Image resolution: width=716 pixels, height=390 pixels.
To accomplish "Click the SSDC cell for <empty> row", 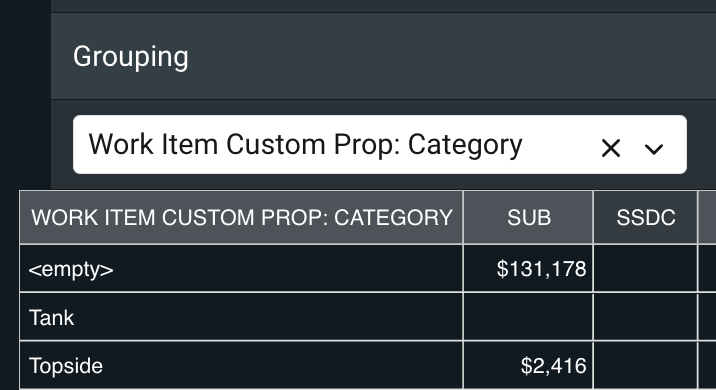I will click(645, 269).
